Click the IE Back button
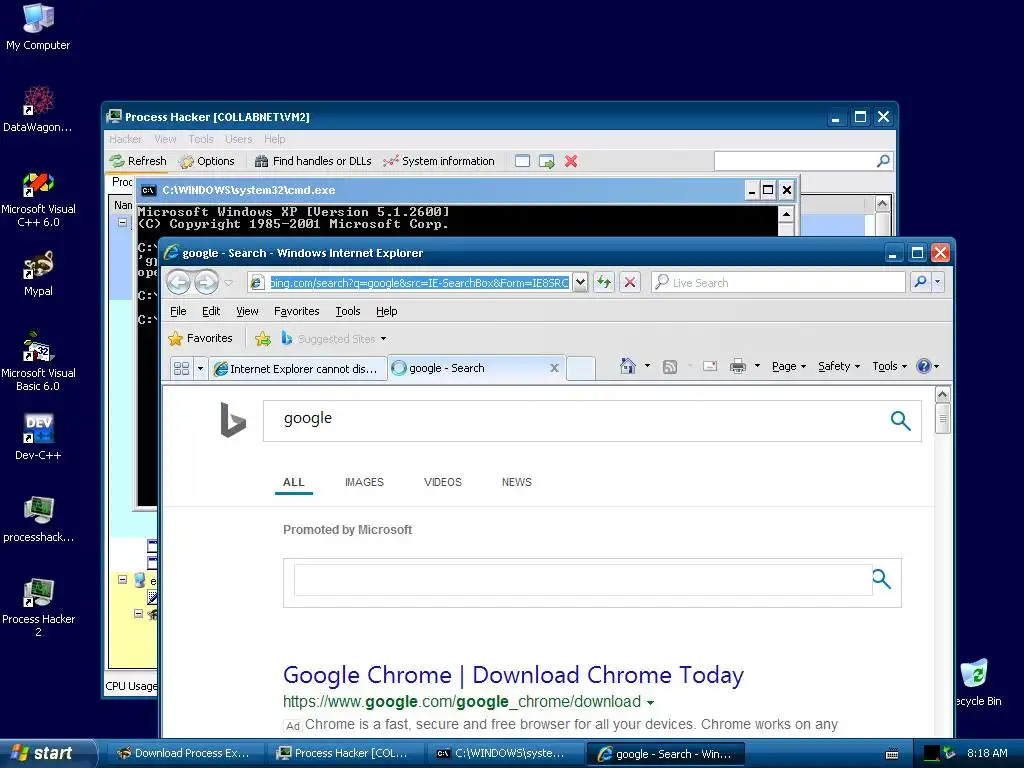Image resolution: width=1024 pixels, height=768 pixels. (178, 282)
